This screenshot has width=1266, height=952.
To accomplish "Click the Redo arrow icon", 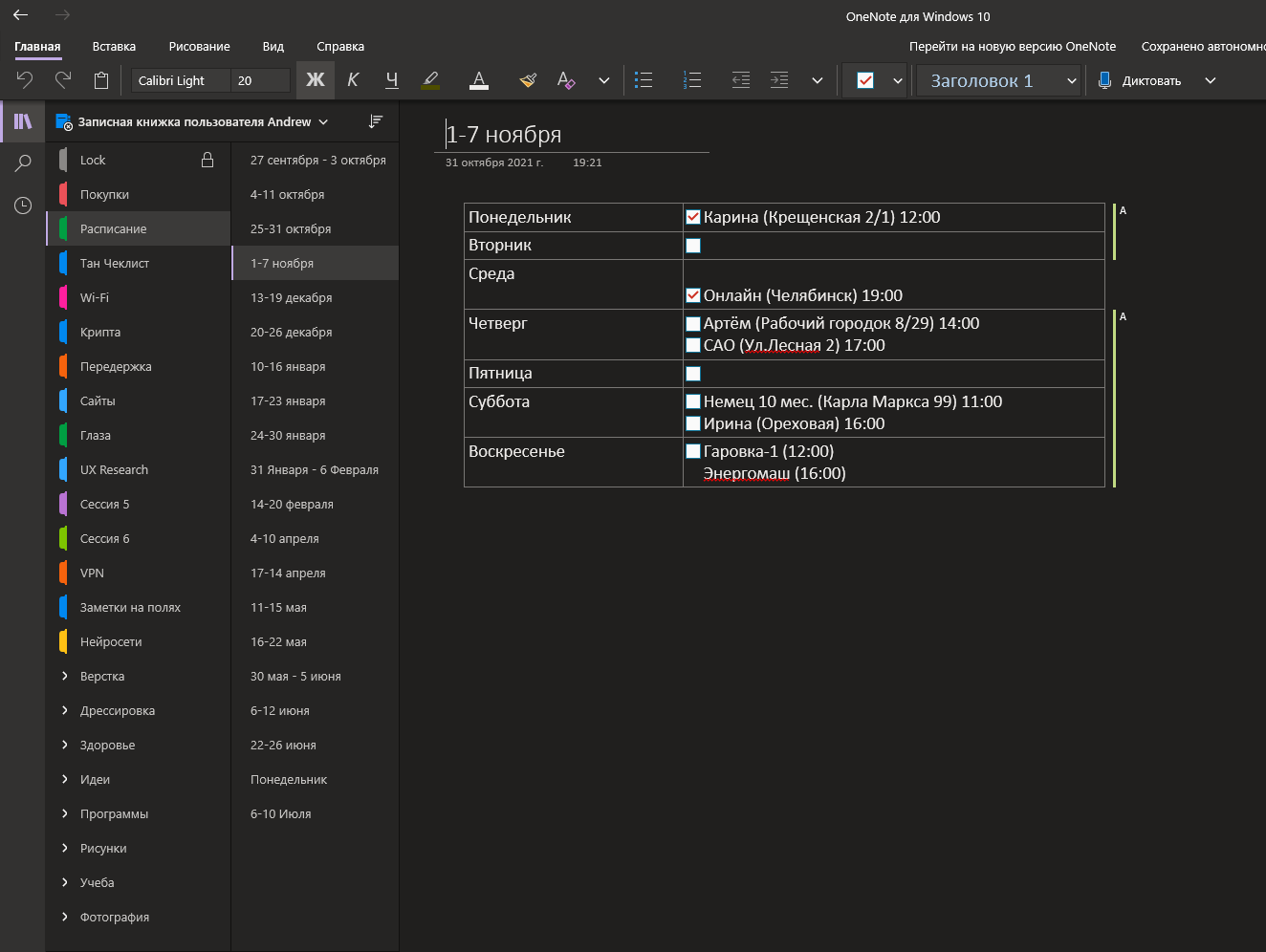I will coord(63,80).
